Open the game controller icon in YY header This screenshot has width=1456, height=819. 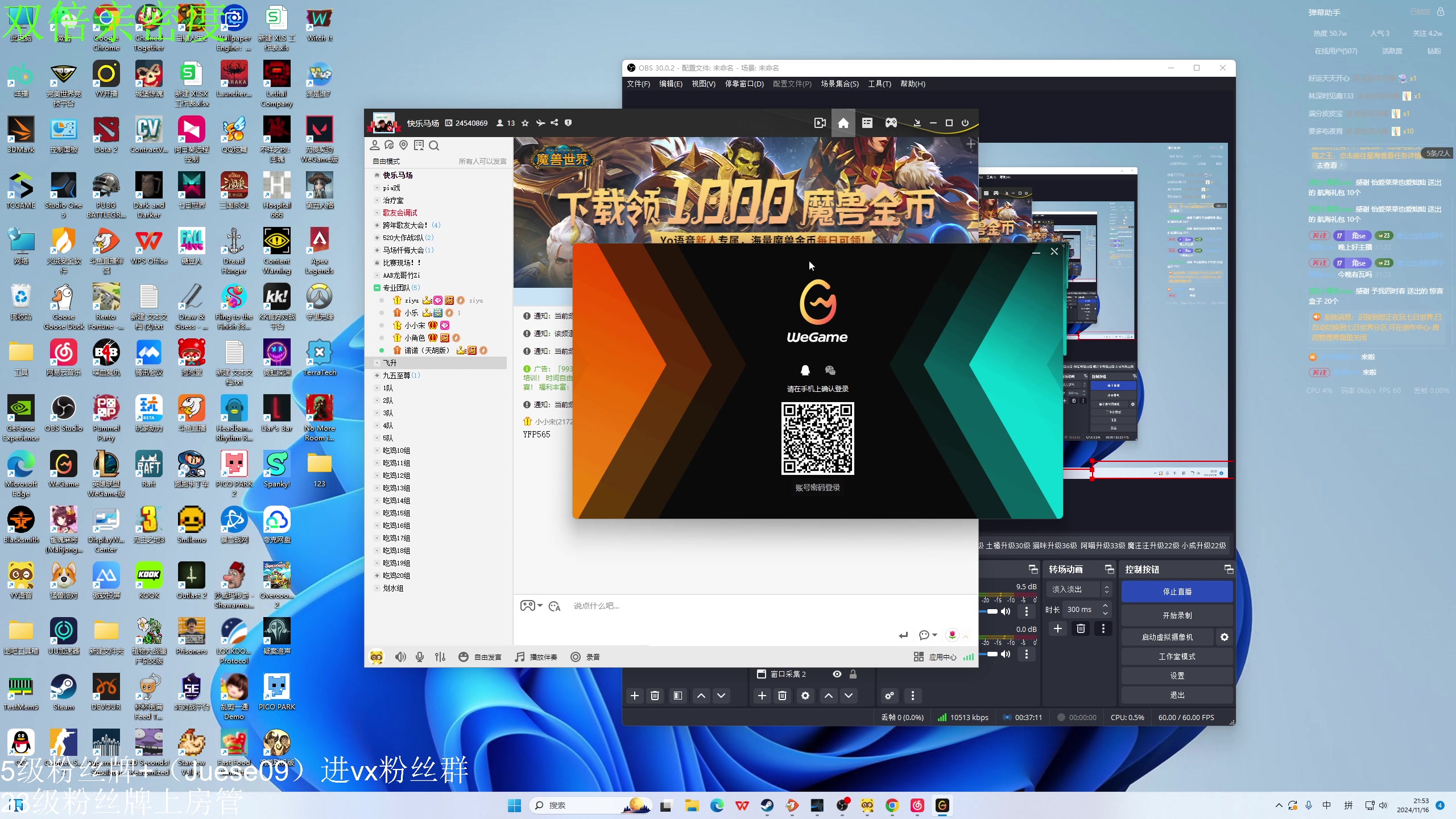tap(891, 123)
